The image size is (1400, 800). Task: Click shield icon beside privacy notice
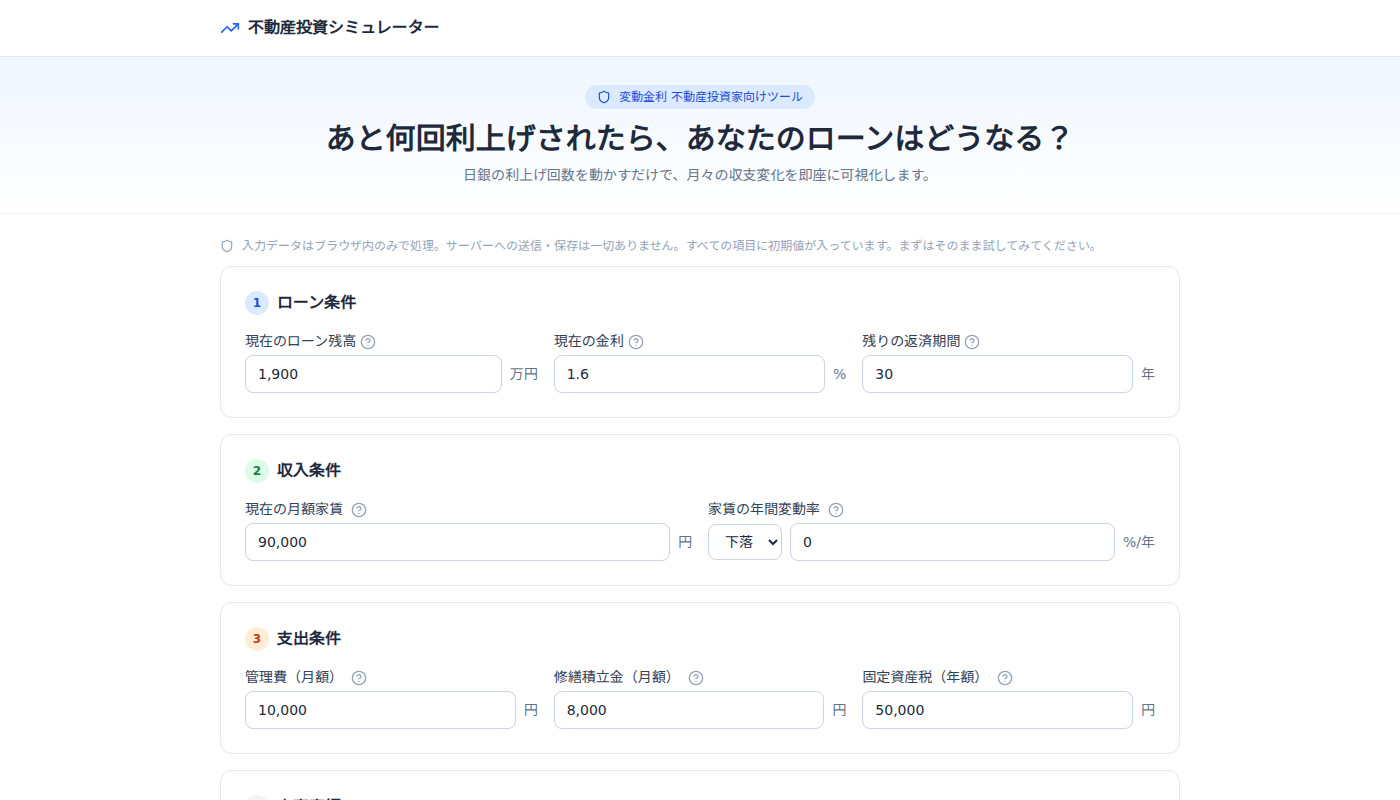click(227, 246)
